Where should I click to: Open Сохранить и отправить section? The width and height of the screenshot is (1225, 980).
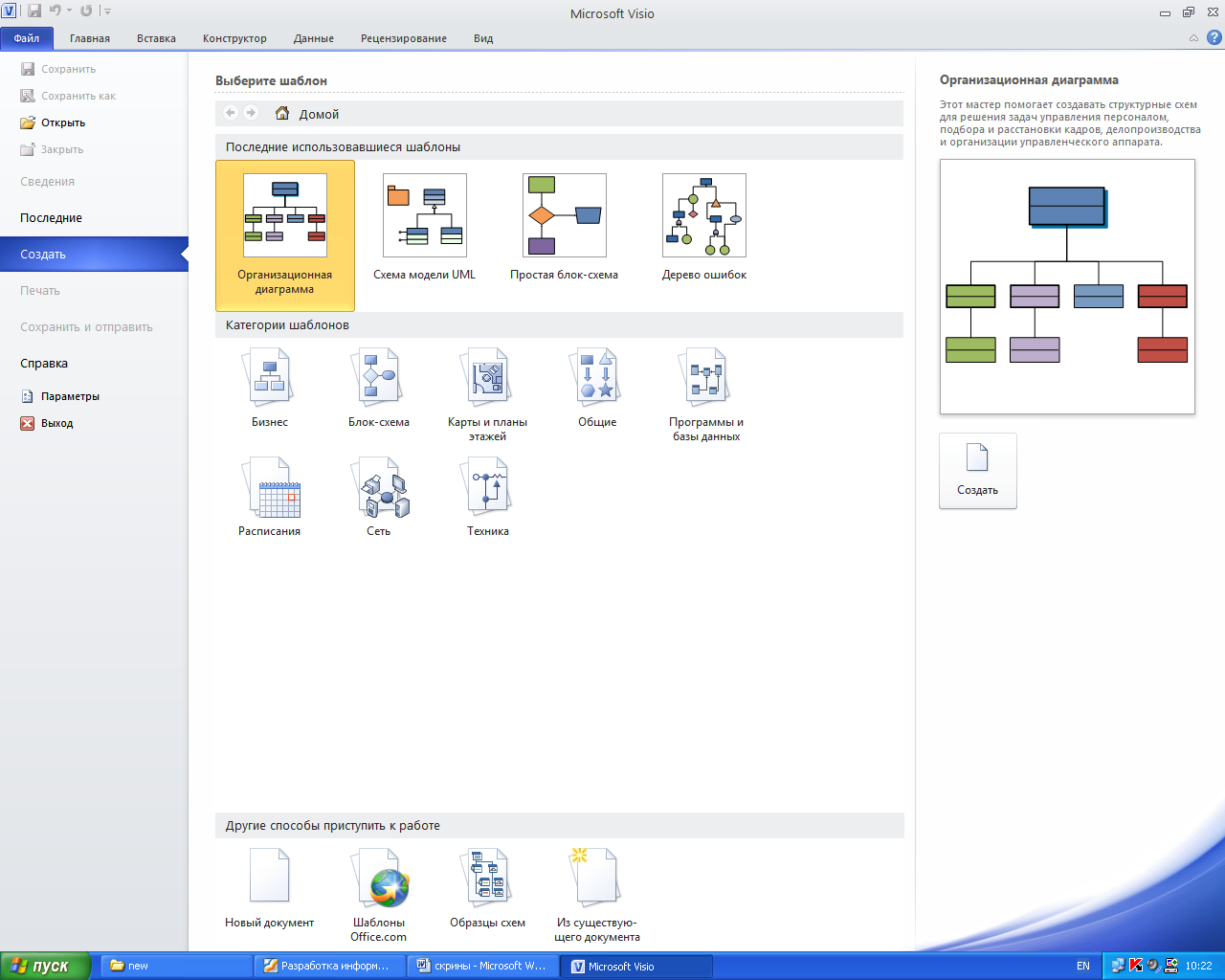(x=94, y=327)
